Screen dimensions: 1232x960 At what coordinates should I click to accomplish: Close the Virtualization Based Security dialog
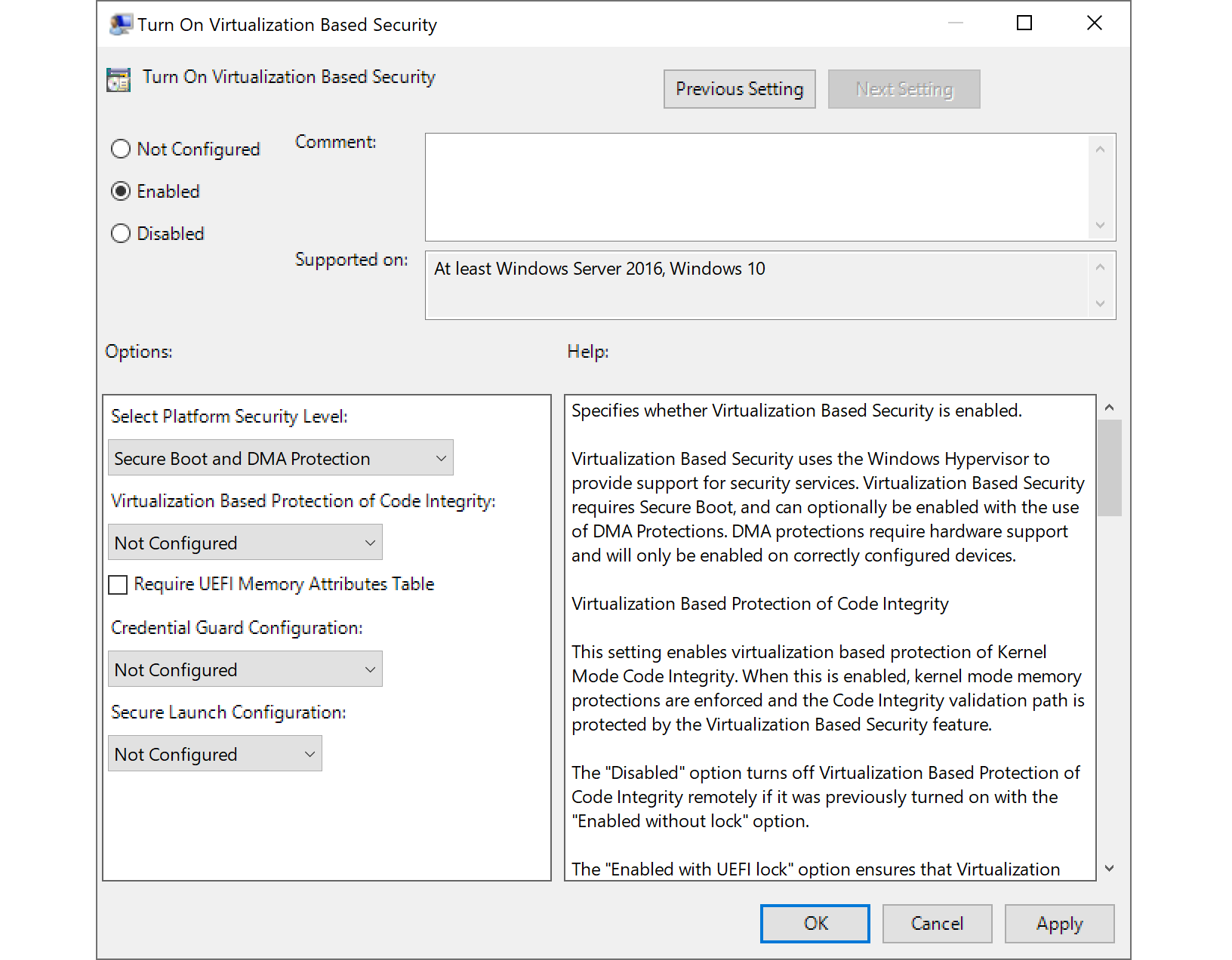tap(1094, 23)
